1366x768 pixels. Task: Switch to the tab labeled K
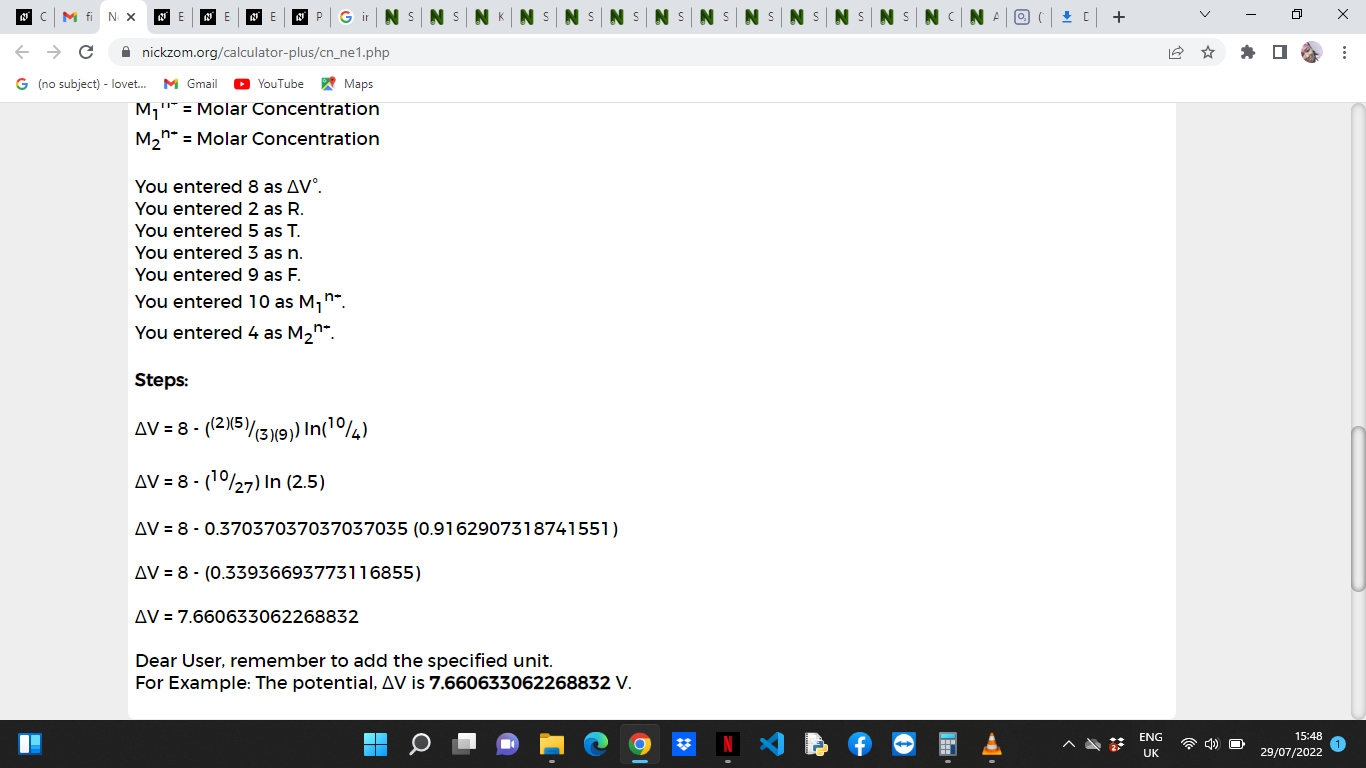coord(488,17)
